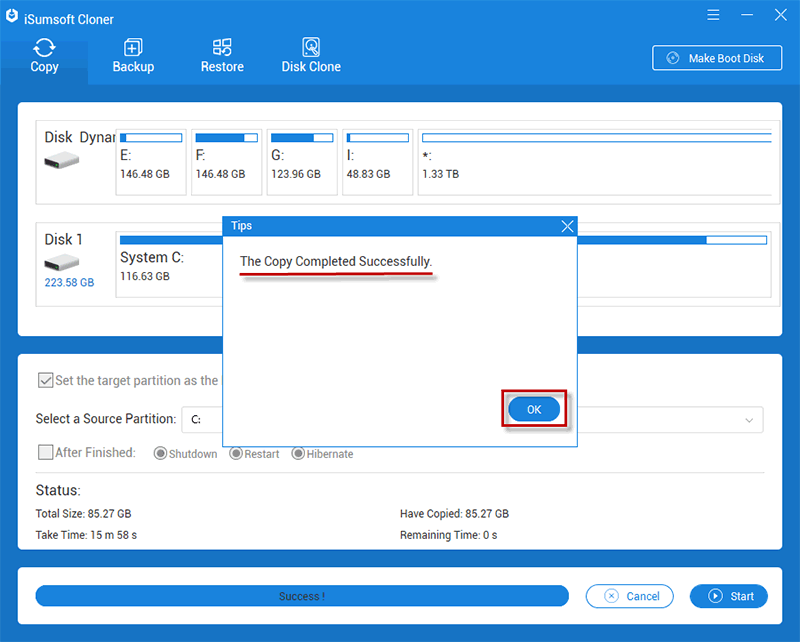Click the Disk 1 drive icon
Viewport: 800px width, 642px height.
coord(61,263)
